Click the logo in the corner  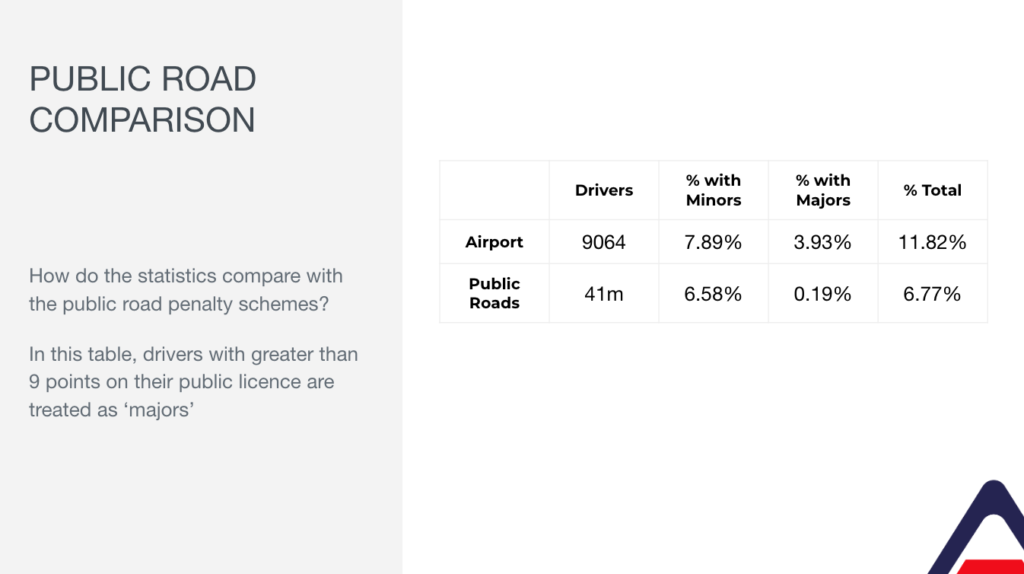pyautogui.click(x=978, y=528)
